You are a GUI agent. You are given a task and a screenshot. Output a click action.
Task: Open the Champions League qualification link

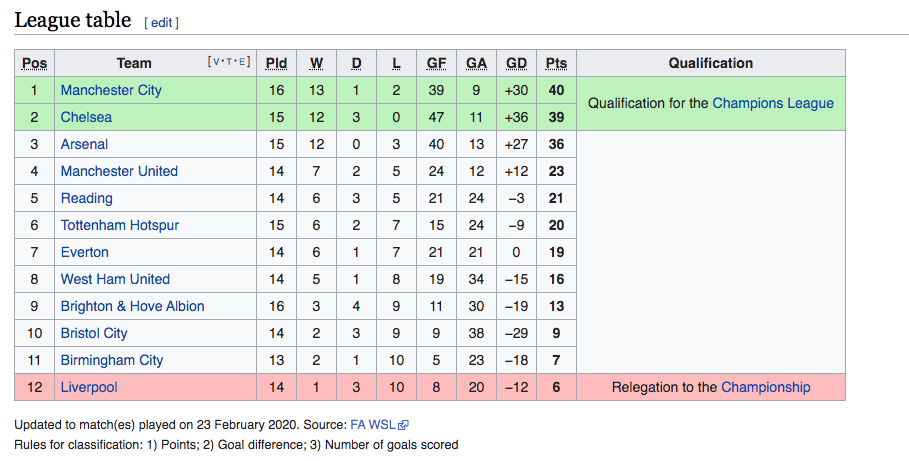pyautogui.click(x=773, y=103)
